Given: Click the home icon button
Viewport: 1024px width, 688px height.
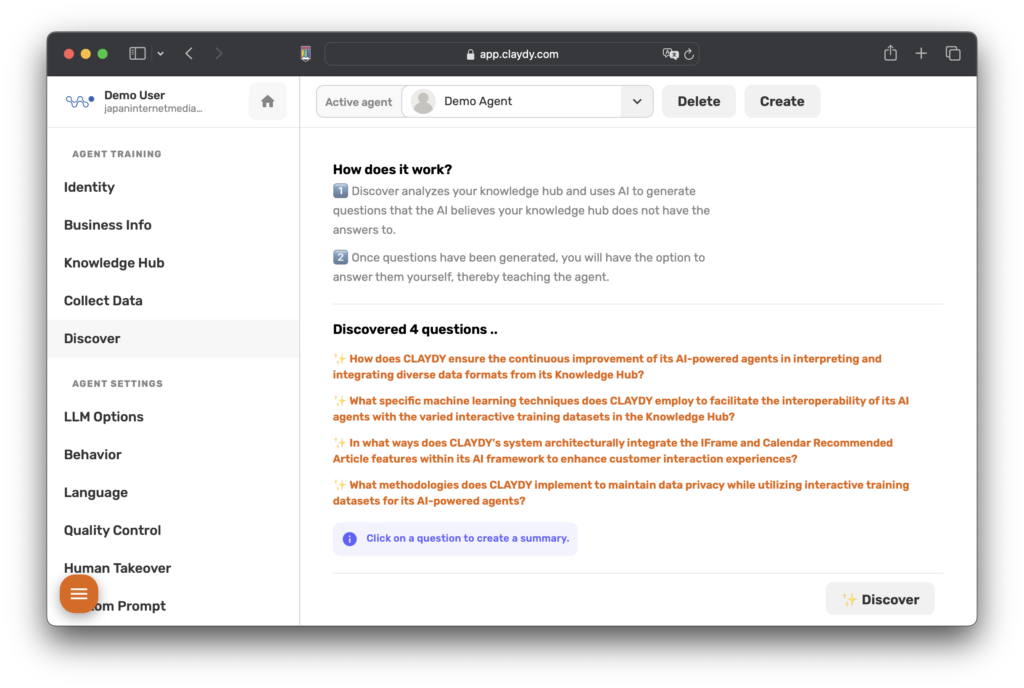Looking at the screenshot, I should click(x=267, y=101).
